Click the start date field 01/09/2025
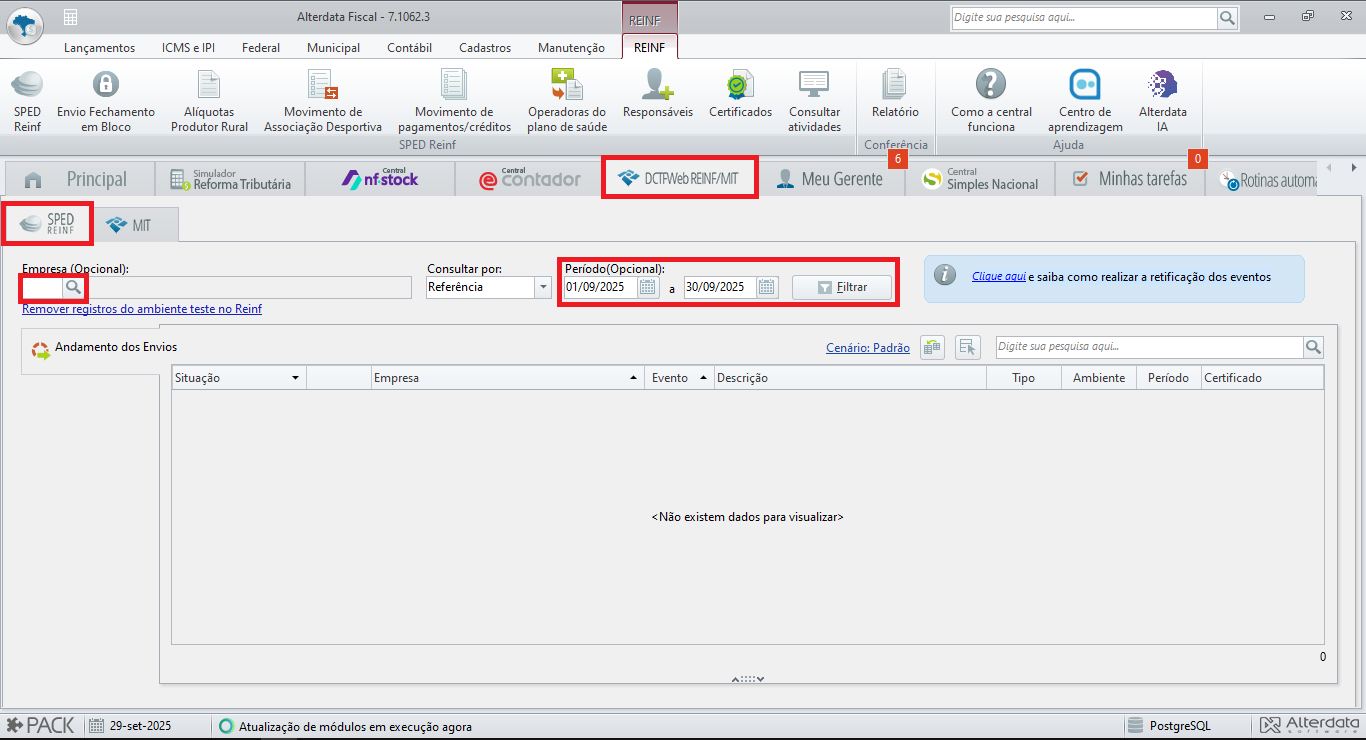This screenshot has height=740, width=1366. (600, 287)
